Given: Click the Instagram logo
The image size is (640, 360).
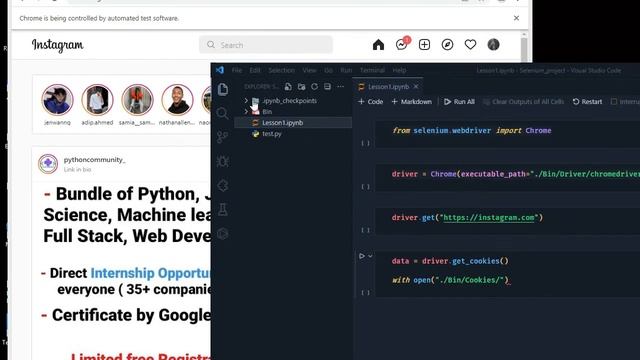Looking at the screenshot, I should [58, 45].
